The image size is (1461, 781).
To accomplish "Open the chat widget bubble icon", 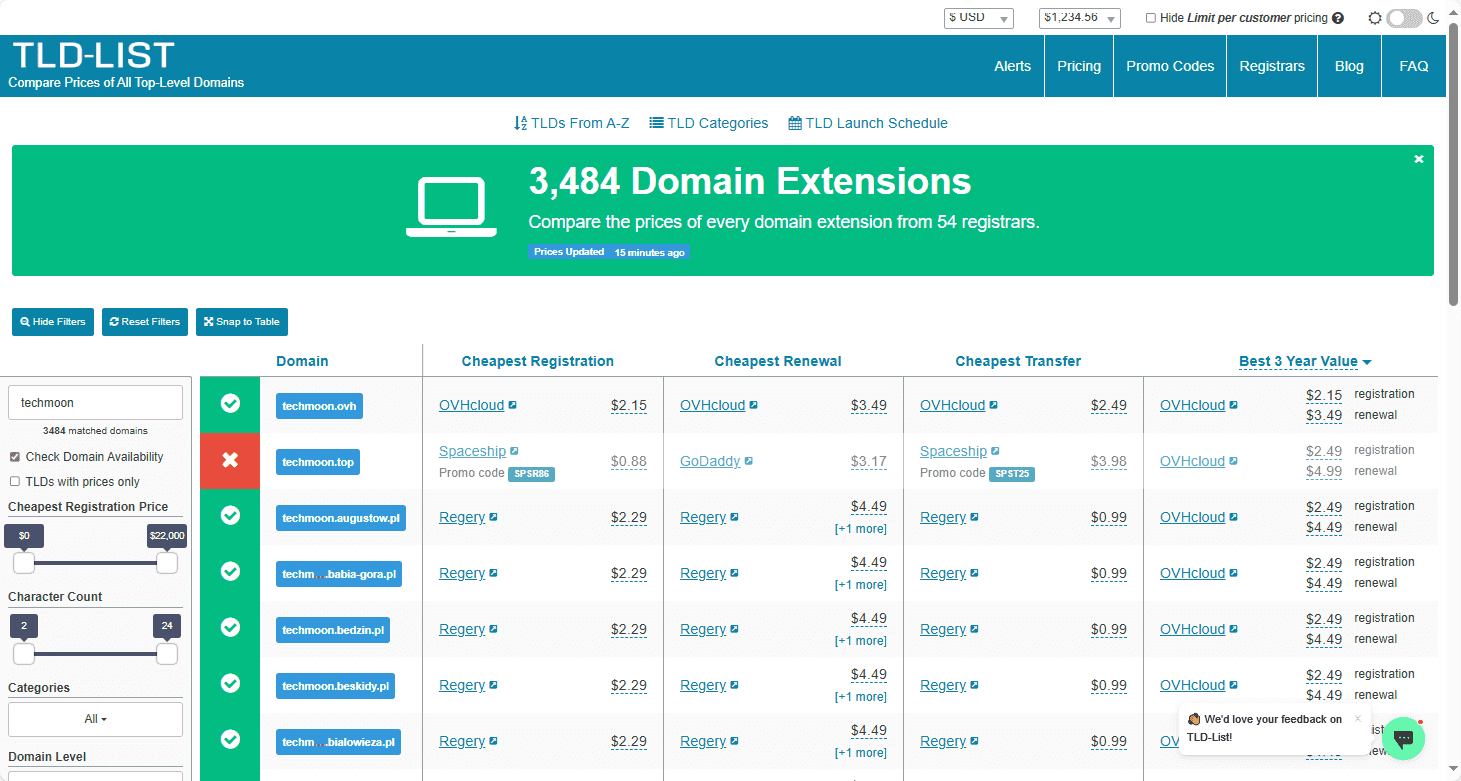I will click(x=1403, y=738).
